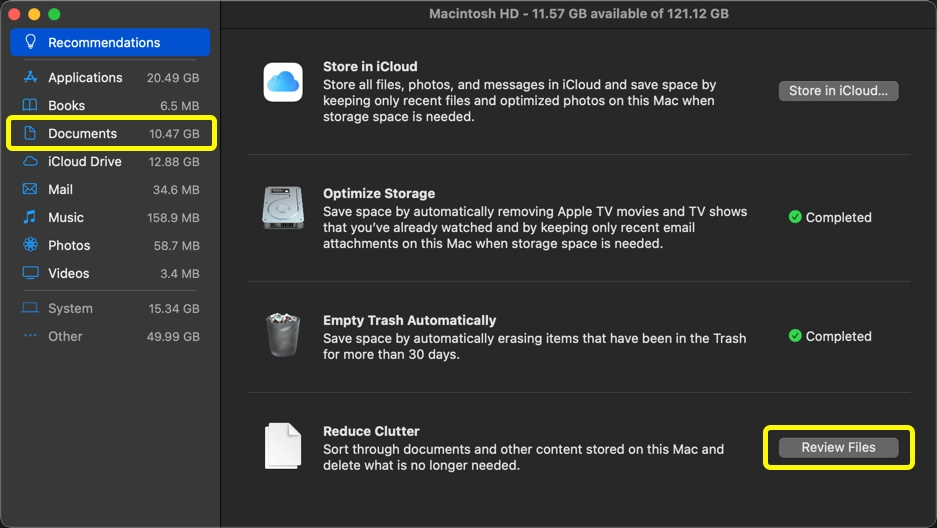Screen dimensions: 937x528
Task: Click the Books sidebar icon
Action: [x=30, y=106]
